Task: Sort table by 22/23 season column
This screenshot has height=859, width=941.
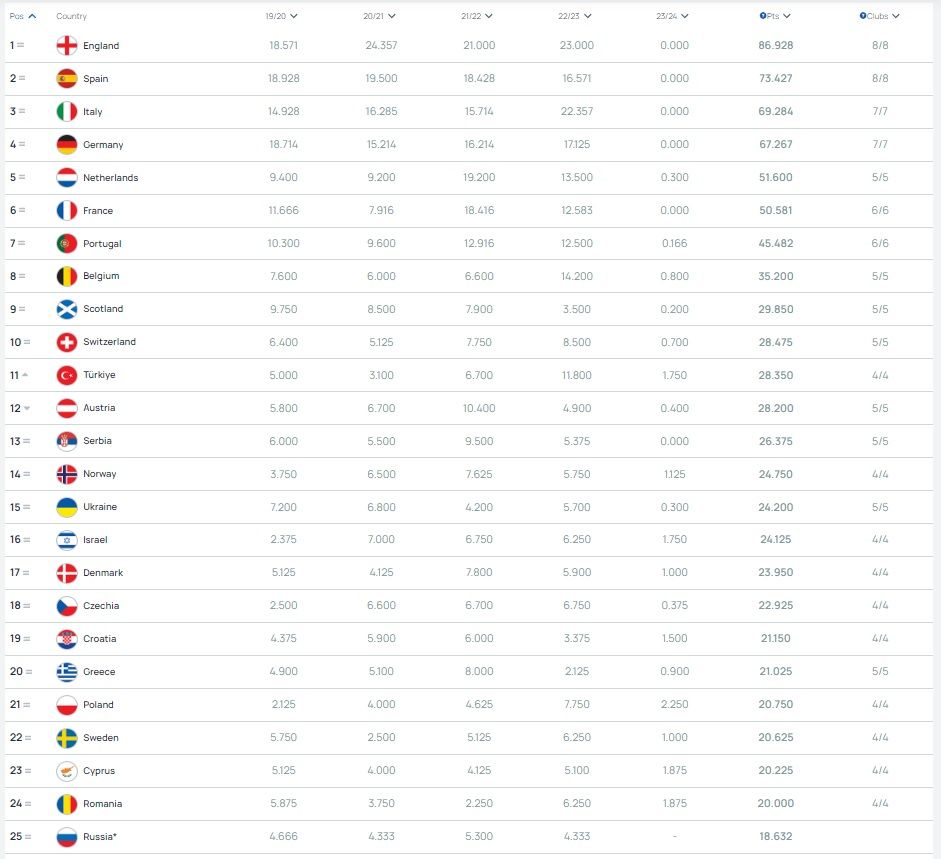Action: [574, 16]
